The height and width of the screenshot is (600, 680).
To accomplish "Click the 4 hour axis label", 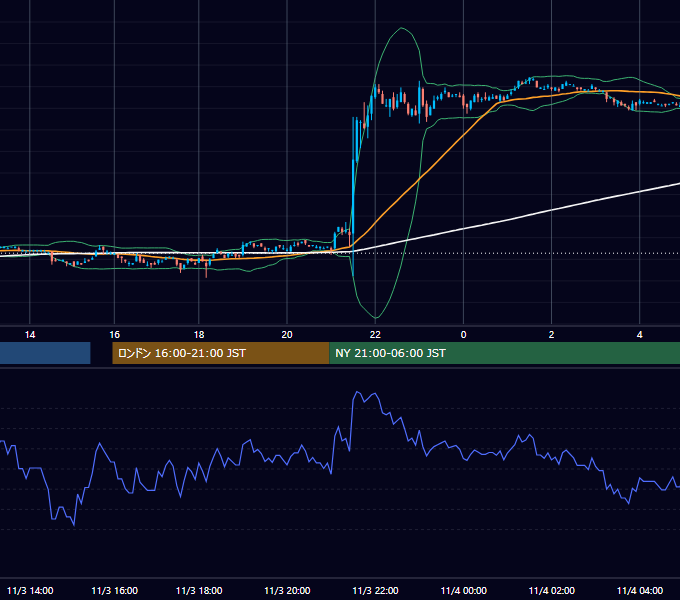I will point(639,335).
